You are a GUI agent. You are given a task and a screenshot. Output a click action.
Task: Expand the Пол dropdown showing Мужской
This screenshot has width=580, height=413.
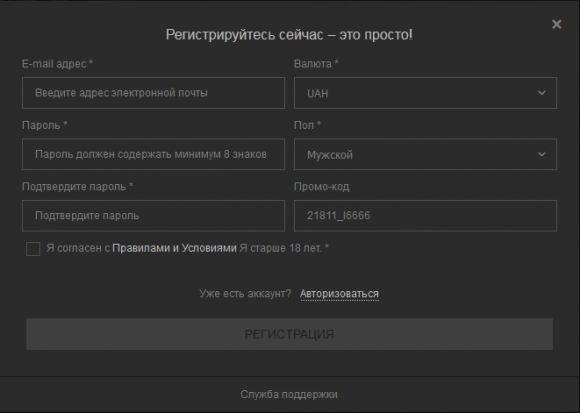(x=425, y=154)
